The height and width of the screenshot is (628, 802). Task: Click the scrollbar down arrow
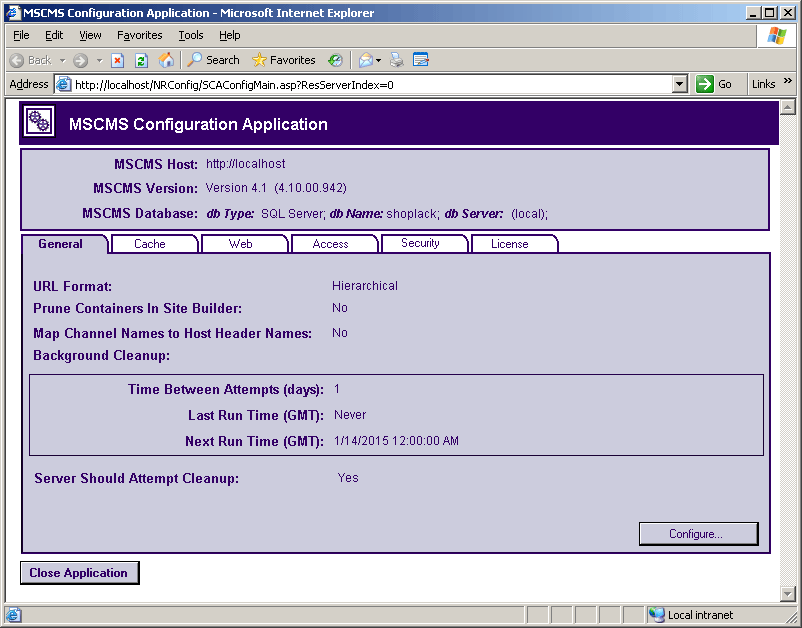[787, 594]
